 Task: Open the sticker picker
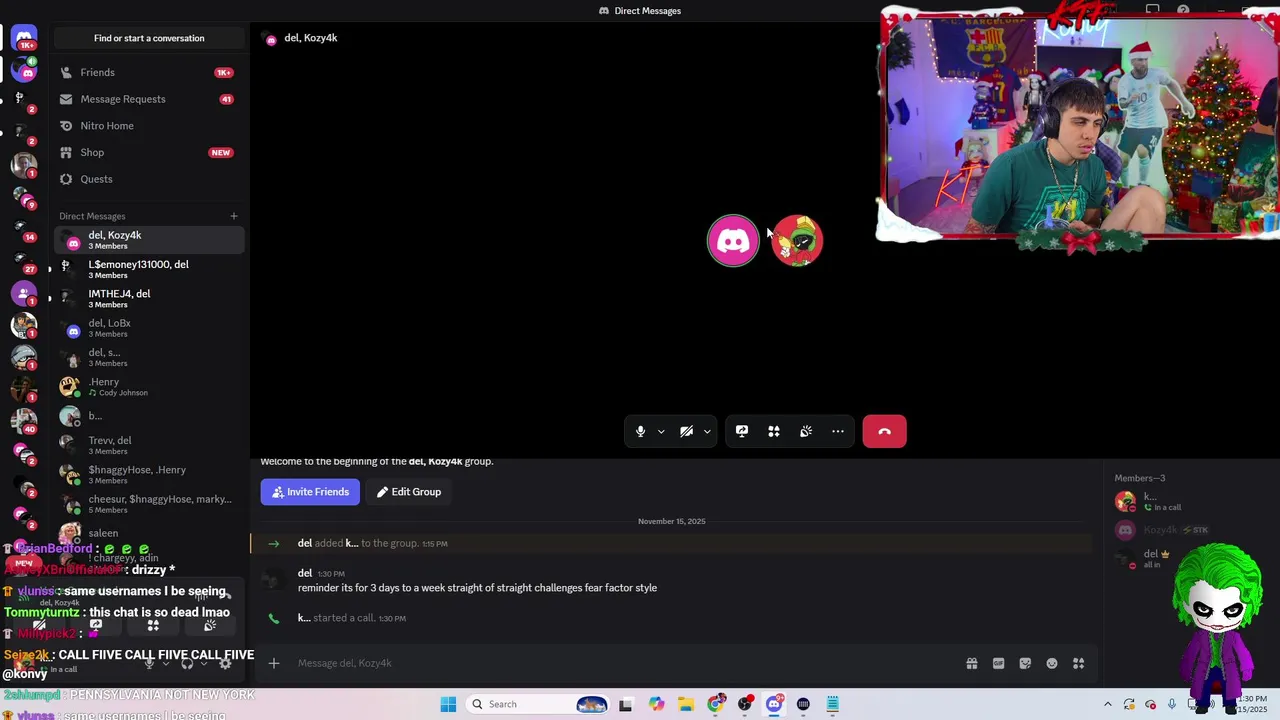pos(1025,663)
